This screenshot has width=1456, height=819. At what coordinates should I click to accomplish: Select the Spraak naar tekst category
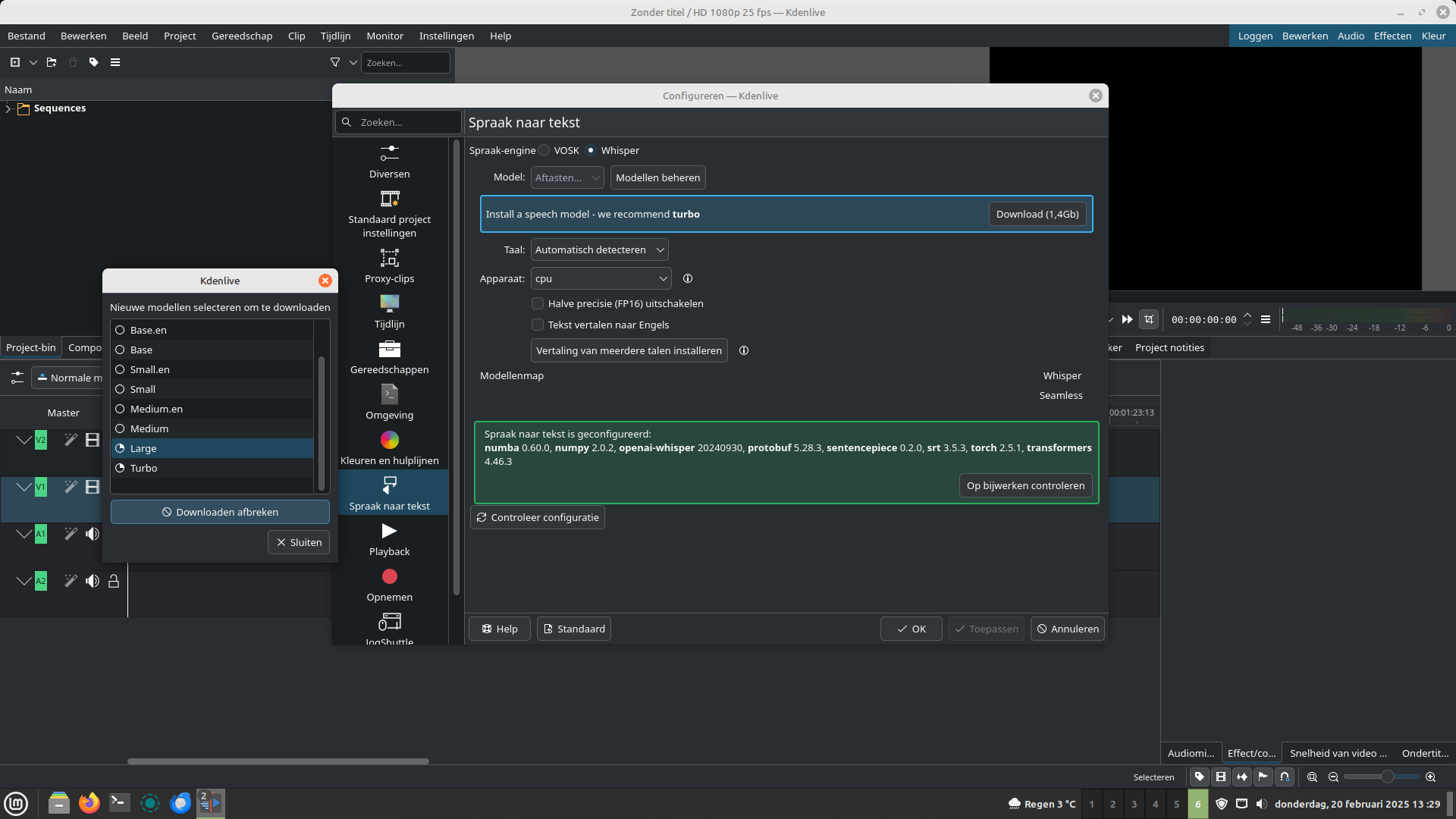389,493
